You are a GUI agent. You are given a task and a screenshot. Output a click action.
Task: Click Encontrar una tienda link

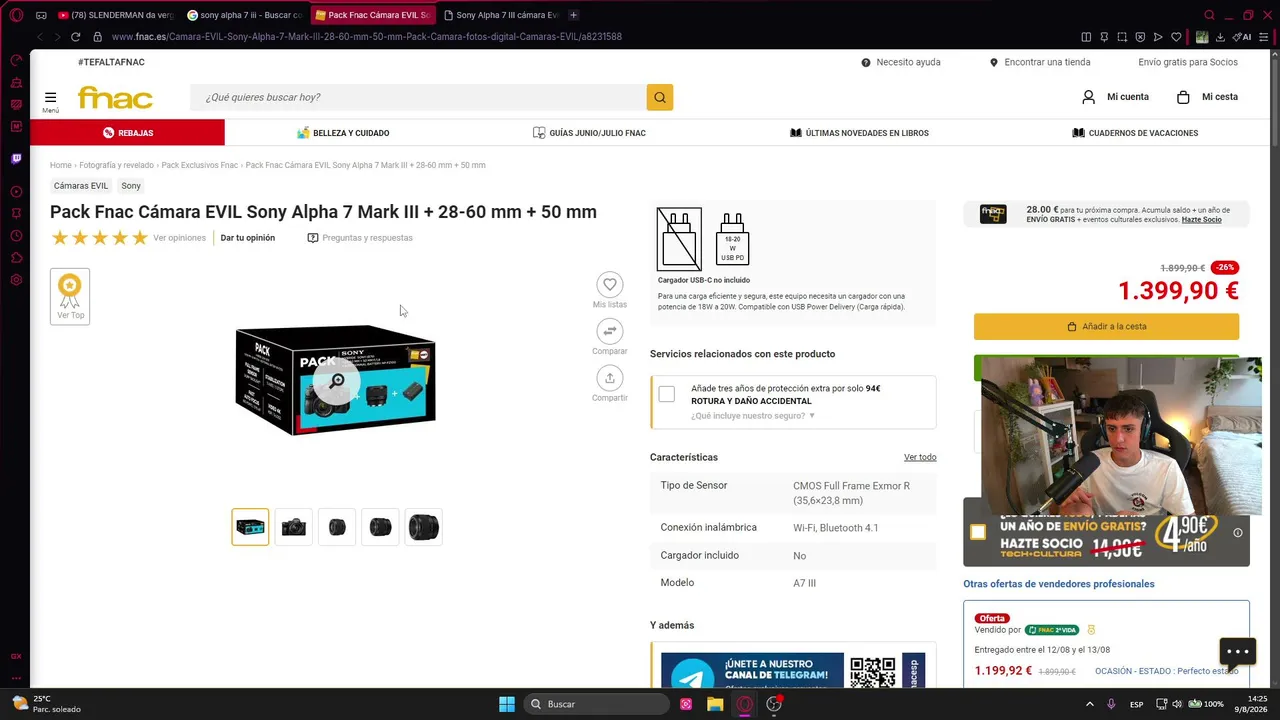tap(1040, 62)
